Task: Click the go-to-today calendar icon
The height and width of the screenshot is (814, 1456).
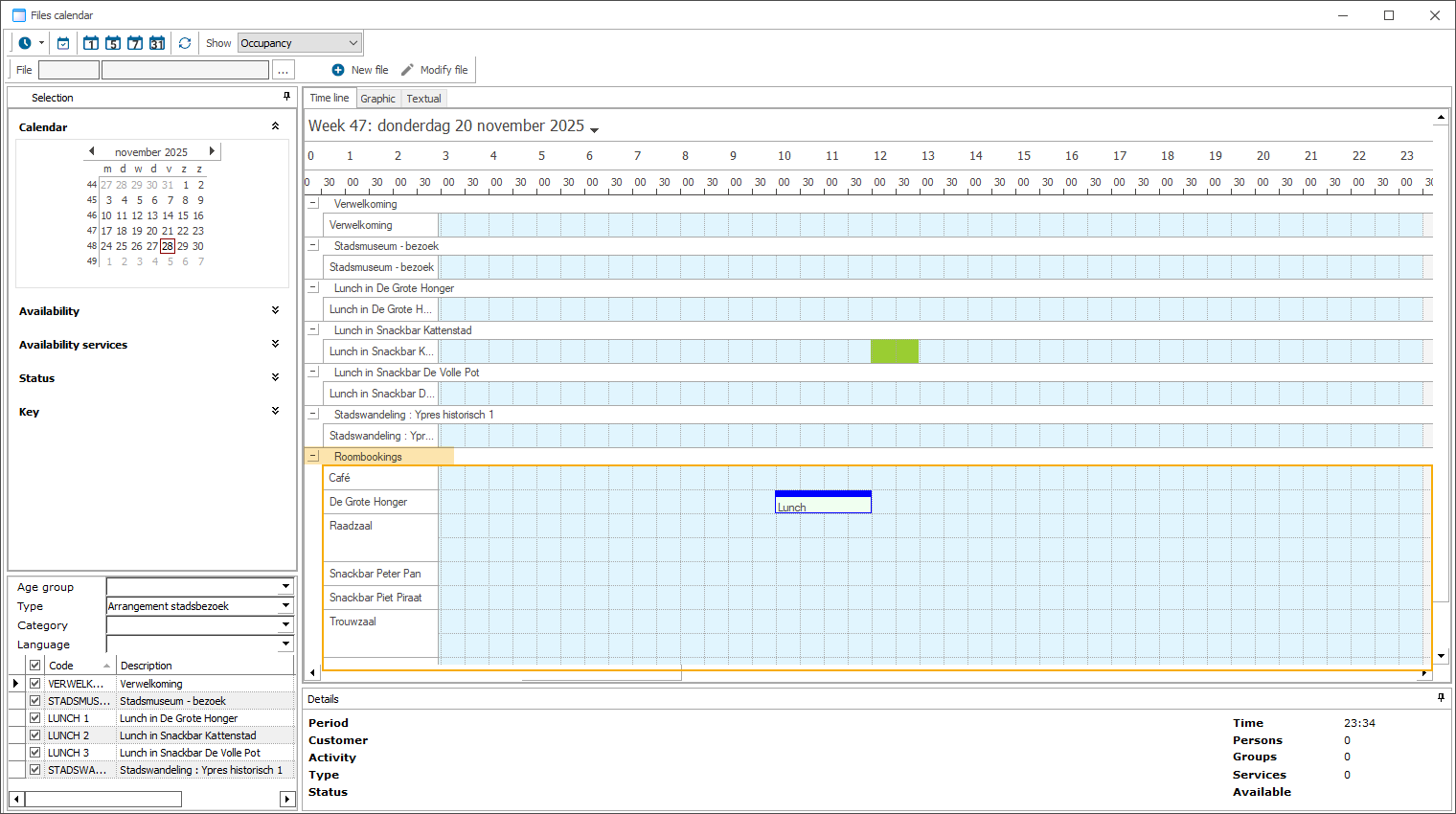Action: point(63,43)
